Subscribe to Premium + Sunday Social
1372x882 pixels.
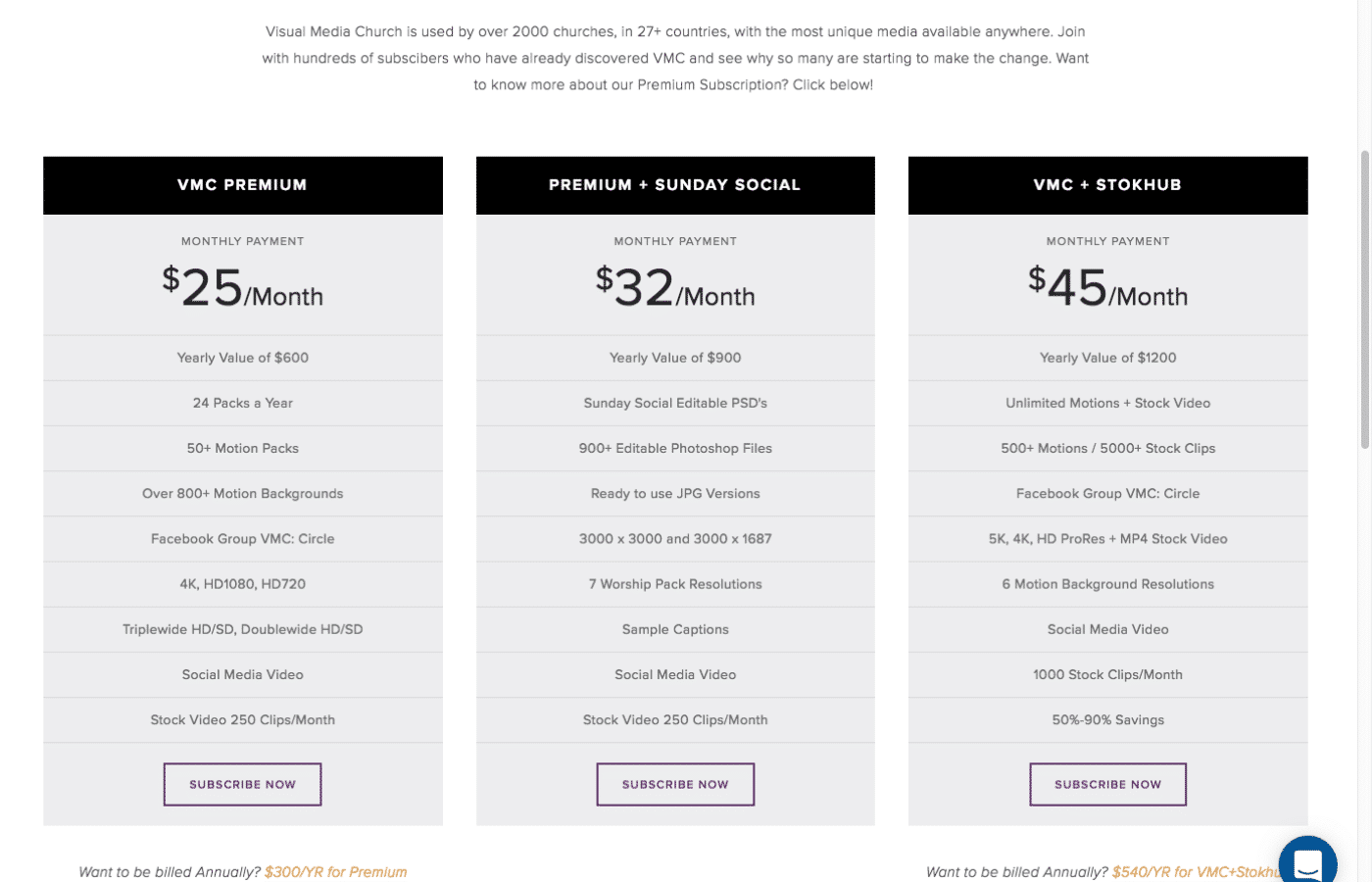coord(675,783)
